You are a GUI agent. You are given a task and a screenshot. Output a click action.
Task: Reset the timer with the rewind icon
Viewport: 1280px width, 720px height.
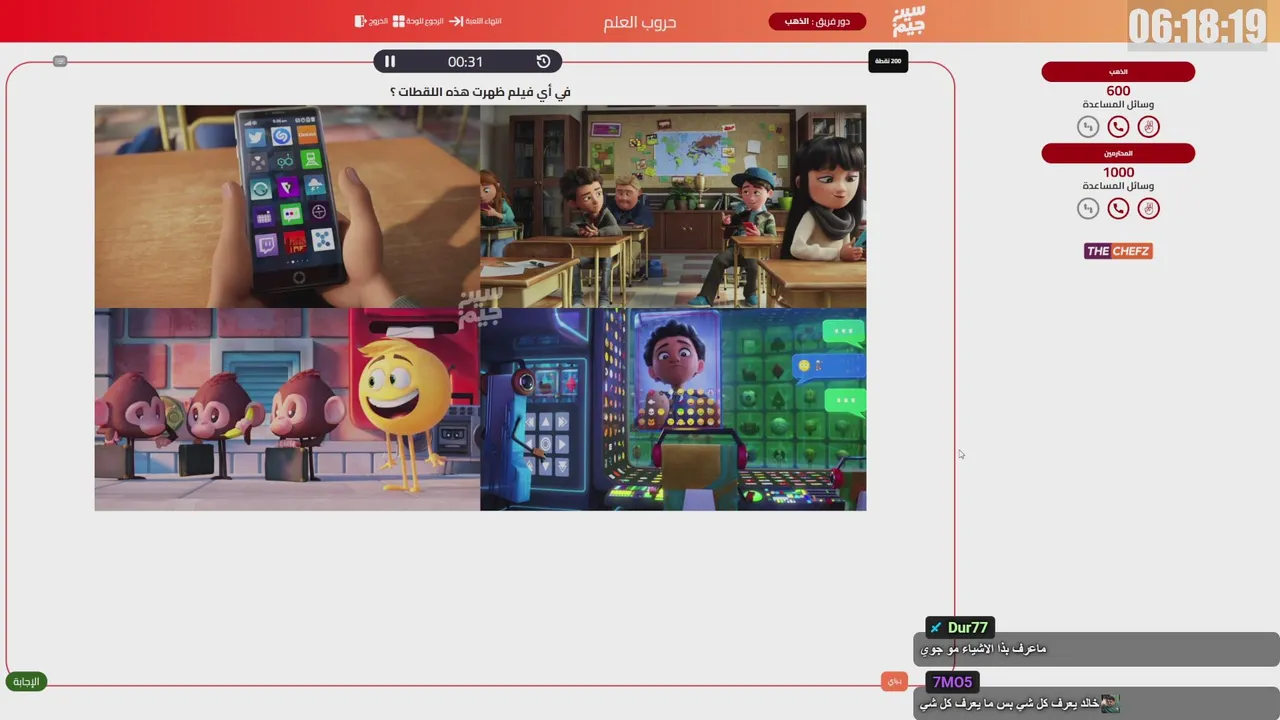coord(543,61)
